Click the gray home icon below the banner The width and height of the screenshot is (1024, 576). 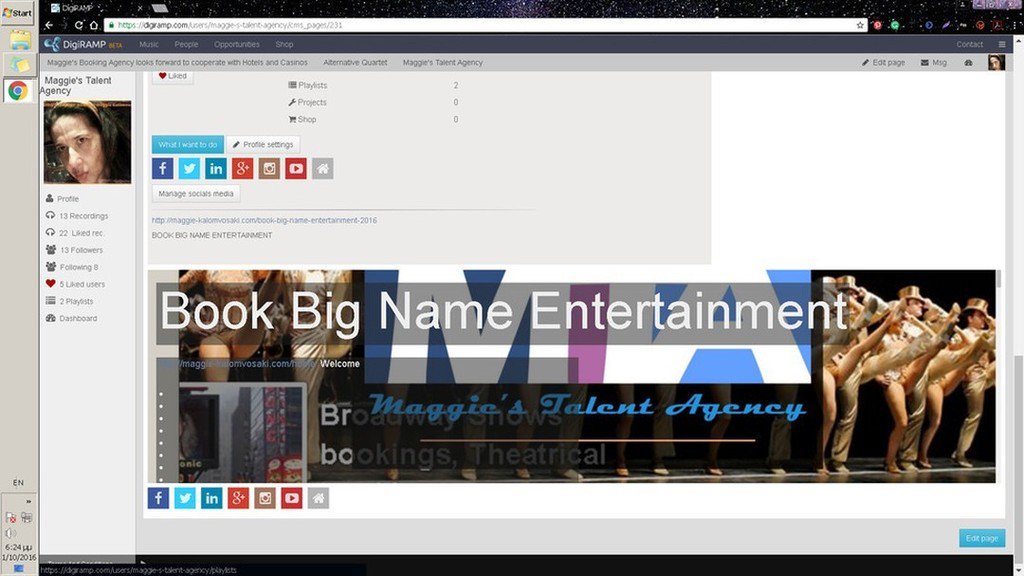click(319, 498)
